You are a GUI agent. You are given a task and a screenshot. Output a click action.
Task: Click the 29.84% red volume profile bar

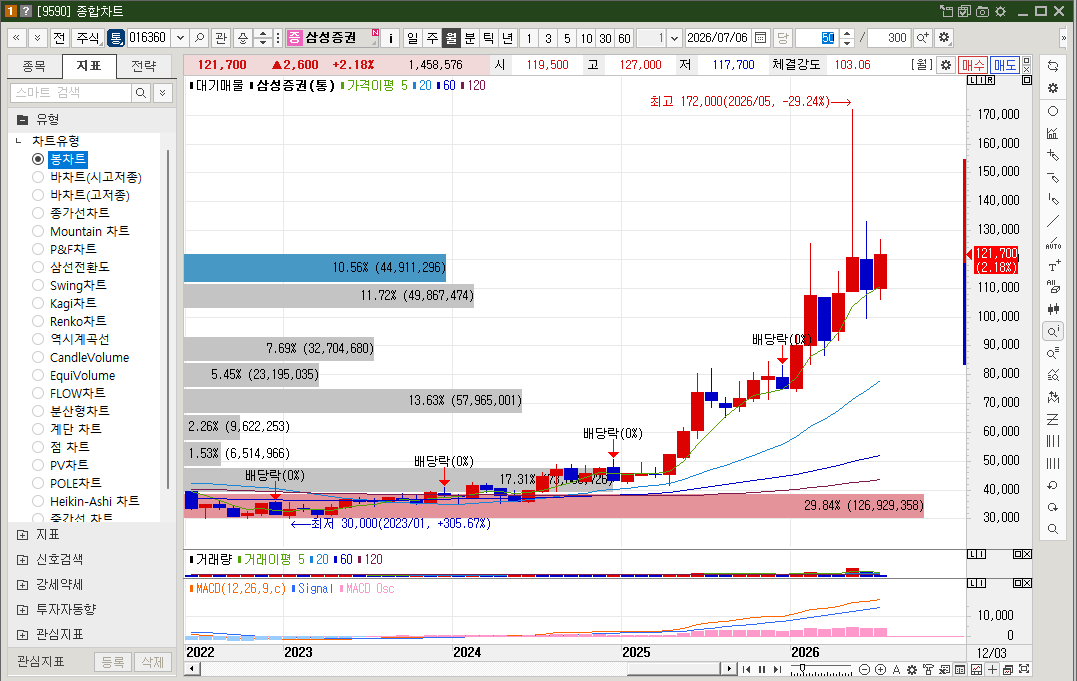pyautogui.click(x=554, y=506)
